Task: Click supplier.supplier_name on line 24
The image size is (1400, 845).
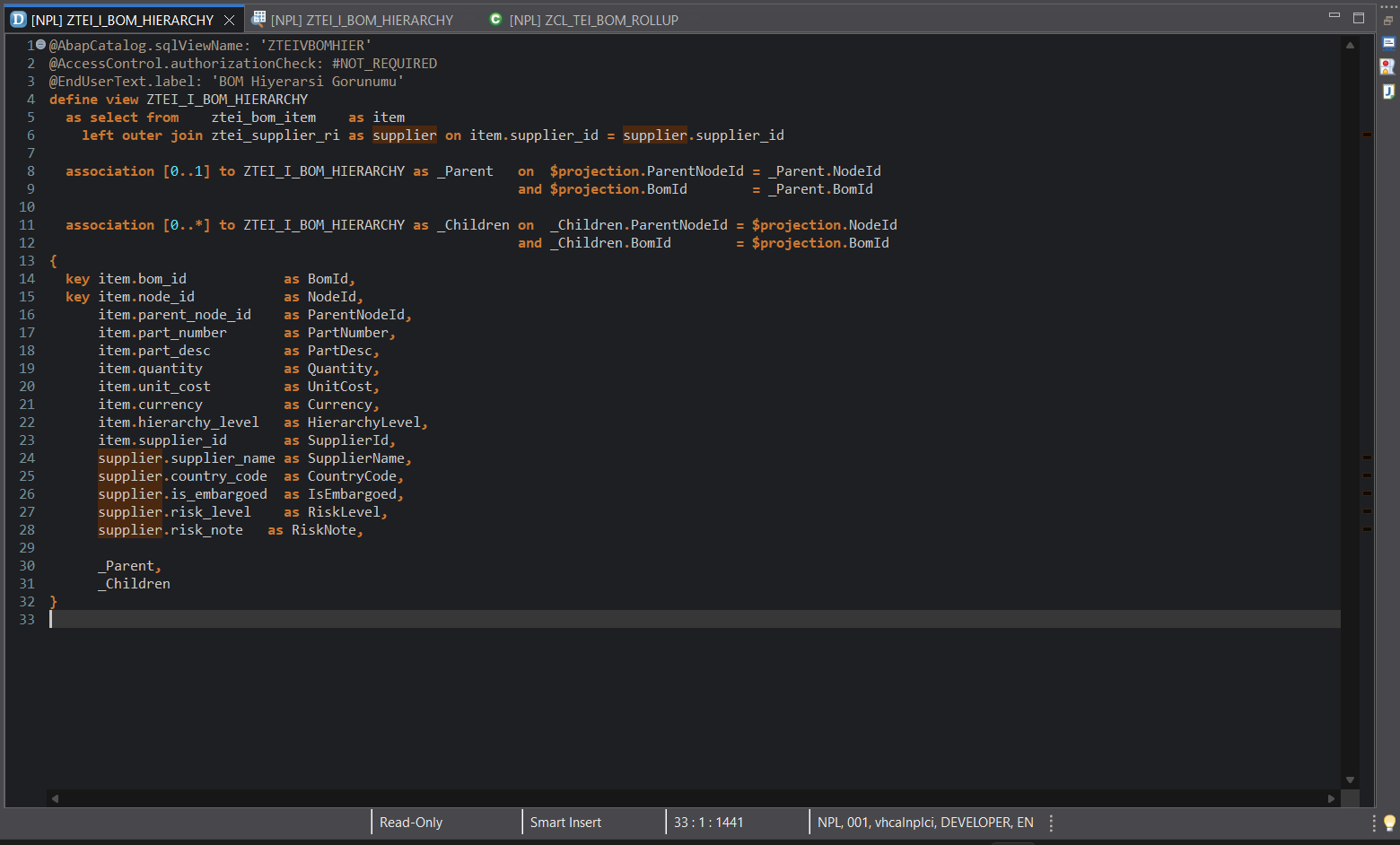Action: 187,458
